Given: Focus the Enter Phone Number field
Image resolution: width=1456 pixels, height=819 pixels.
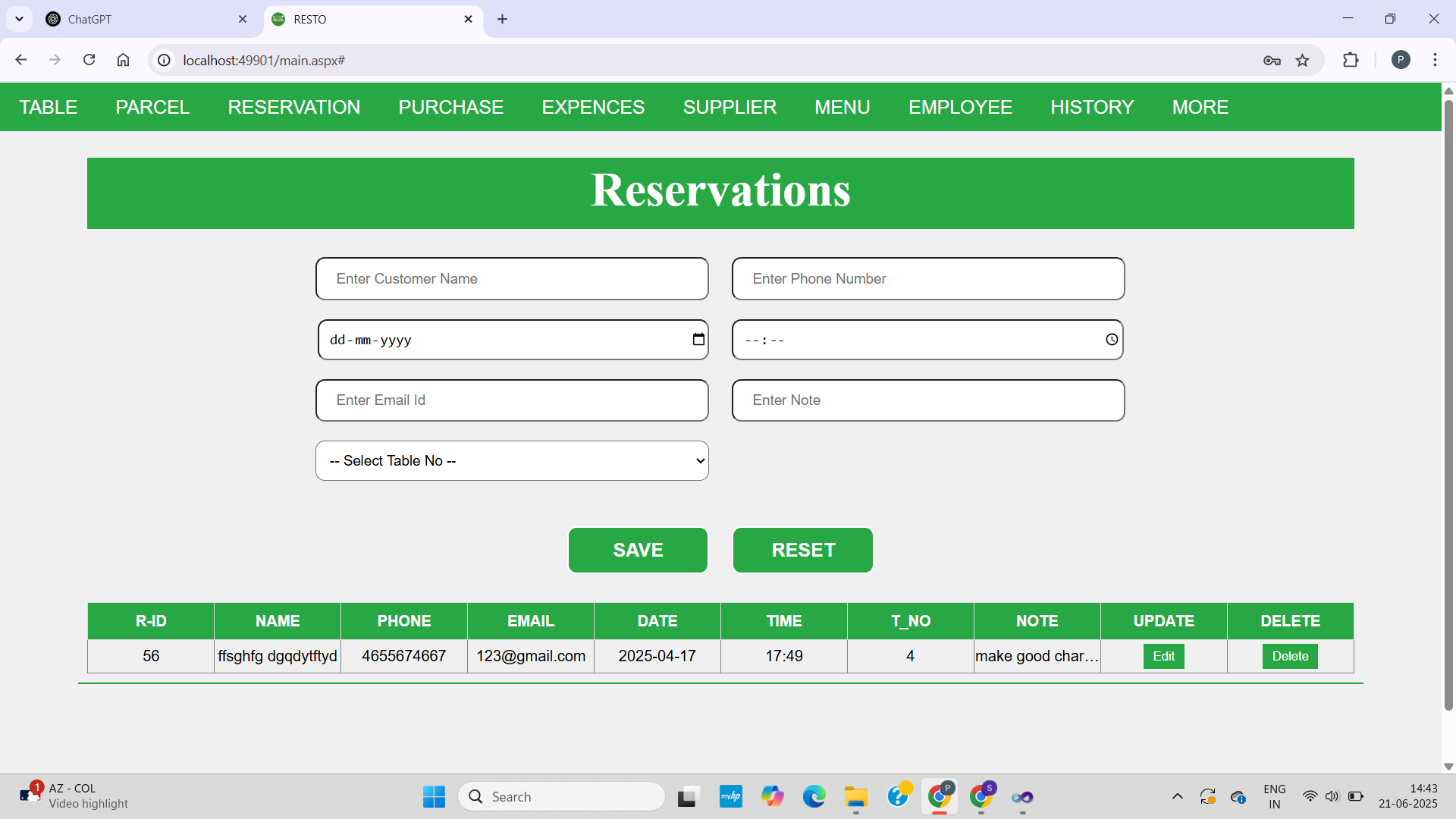Looking at the screenshot, I should tap(928, 278).
